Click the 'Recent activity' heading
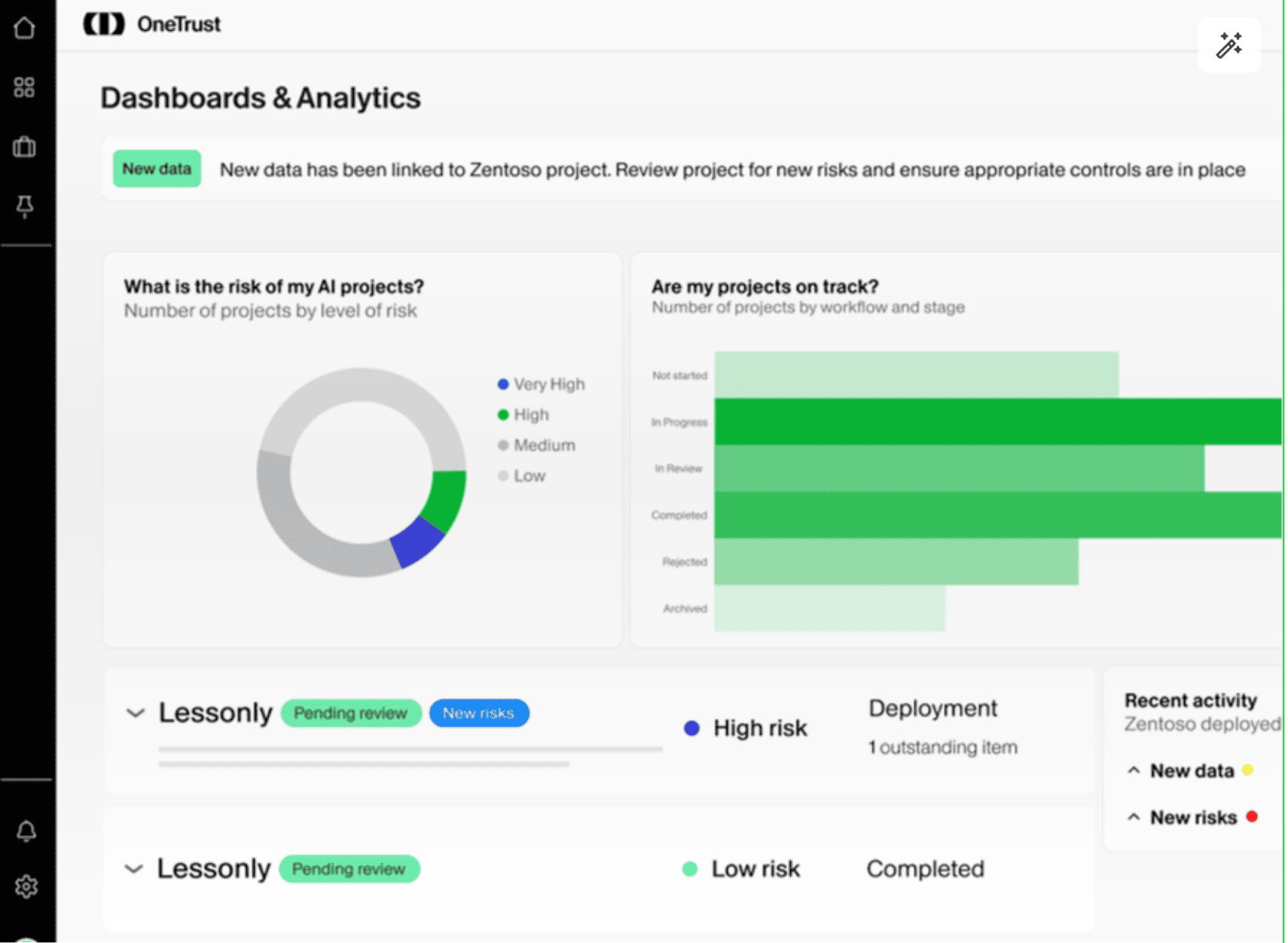This screenshot has width=1288, height=943. tap(1191, 700)
